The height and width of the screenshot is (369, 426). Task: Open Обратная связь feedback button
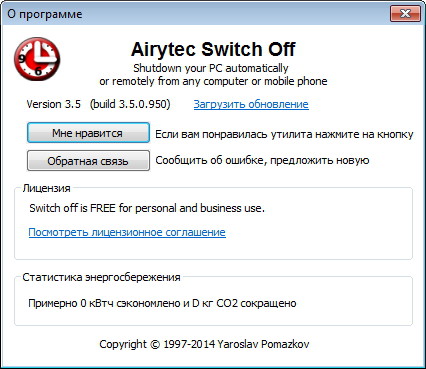point(88,161)
